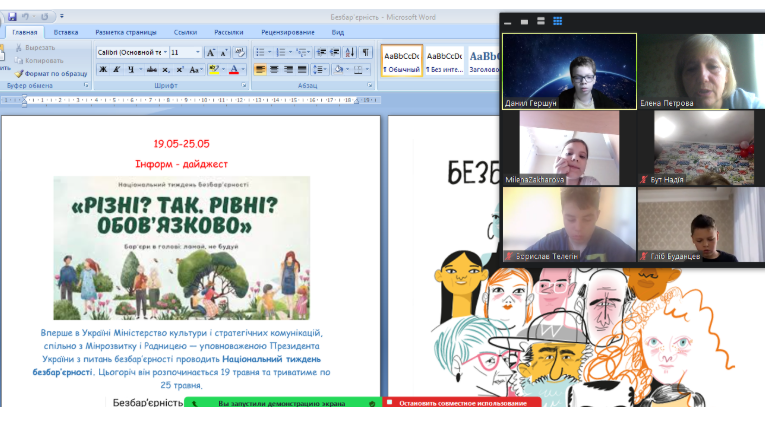The height and width of the screenshot is (427, 771).
Task: Decrease font size with Shrink Font icon
Action: (224, 53)
